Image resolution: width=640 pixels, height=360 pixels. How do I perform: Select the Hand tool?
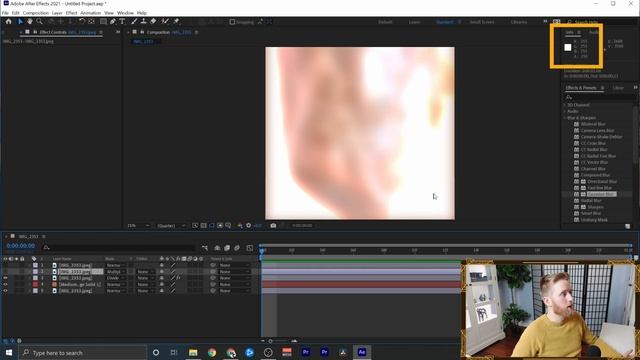click(29, 22)
